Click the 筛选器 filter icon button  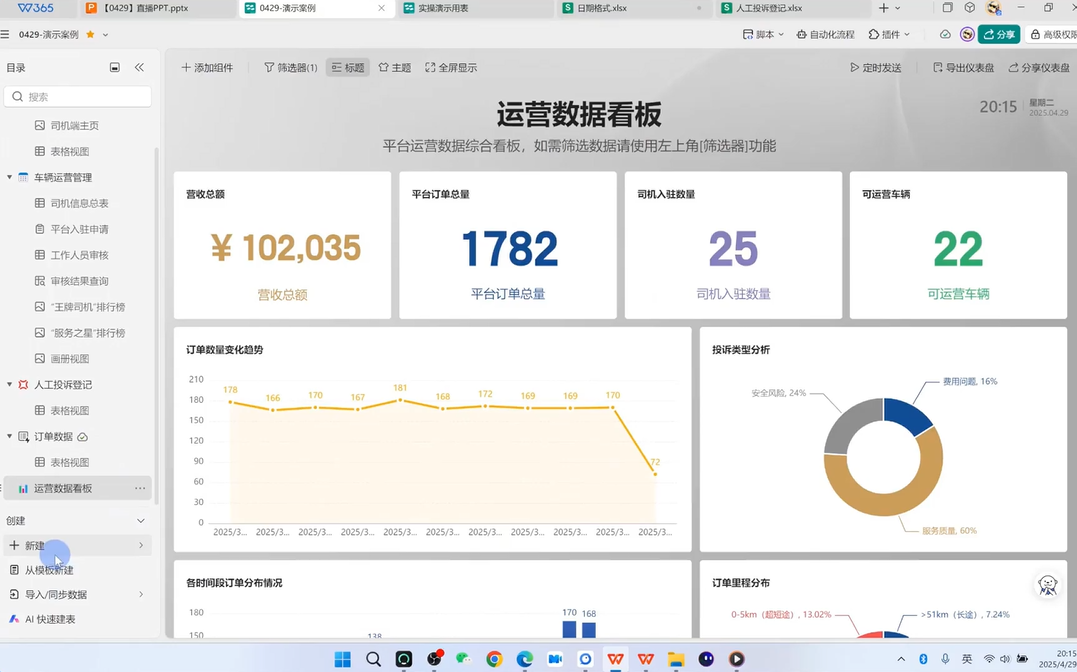(x=269, y=68)
